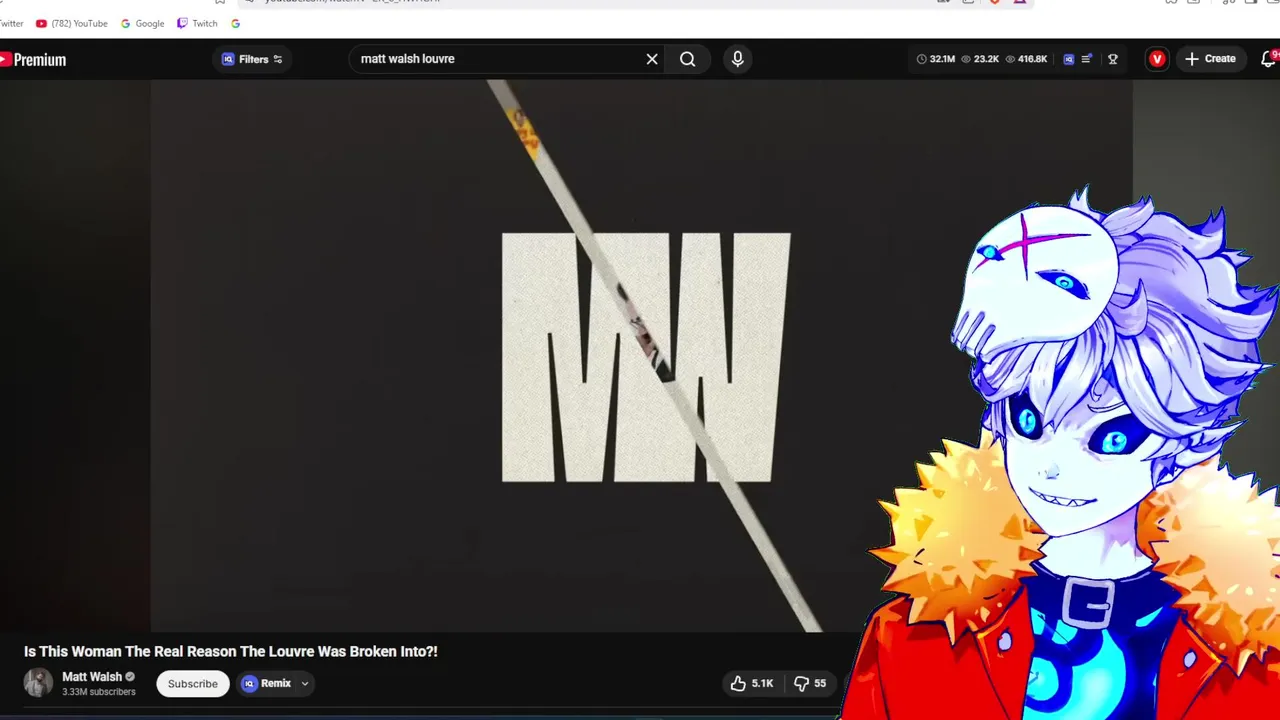Image resolution: width=1280 pixels, height=720 pixels.
Task: Click the 32.1M clock stat
Action: [x=935, y=59]
